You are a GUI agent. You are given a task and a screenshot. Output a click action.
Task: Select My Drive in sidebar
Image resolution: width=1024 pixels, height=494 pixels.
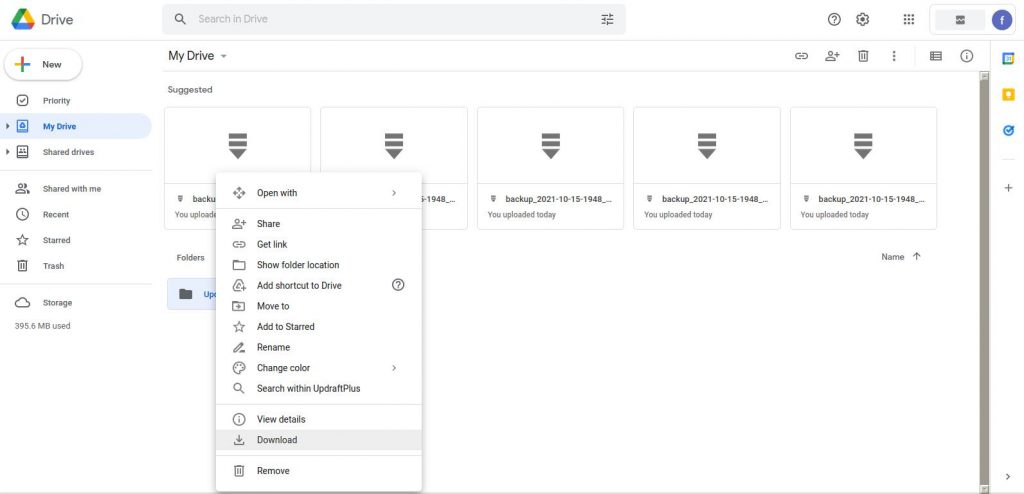[x=75, y=126]
